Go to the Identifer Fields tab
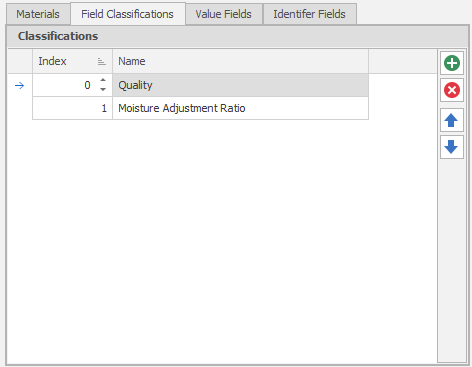This screenshot has height=367, width=472. (x=310, y=14)
